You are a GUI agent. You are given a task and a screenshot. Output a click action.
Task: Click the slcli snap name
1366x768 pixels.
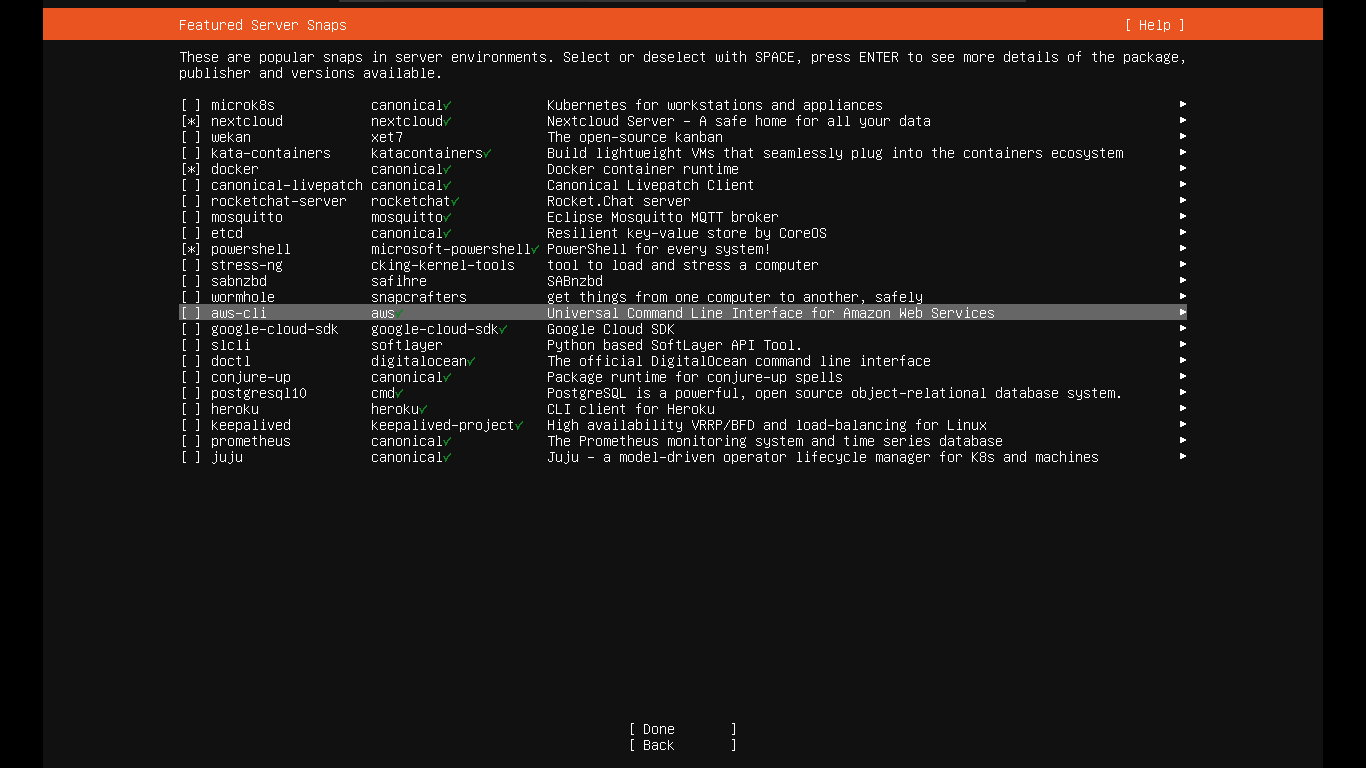(231, 345)
